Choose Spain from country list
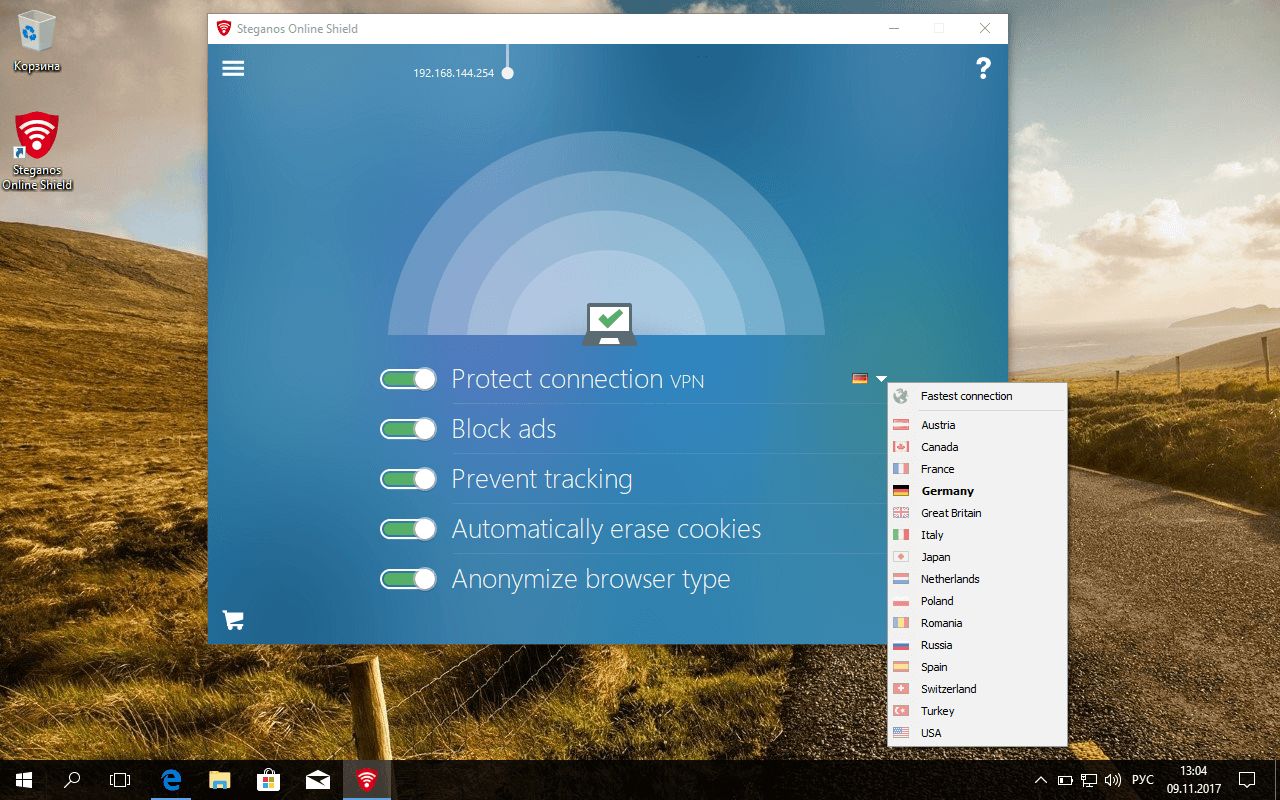 click(977, 667)
